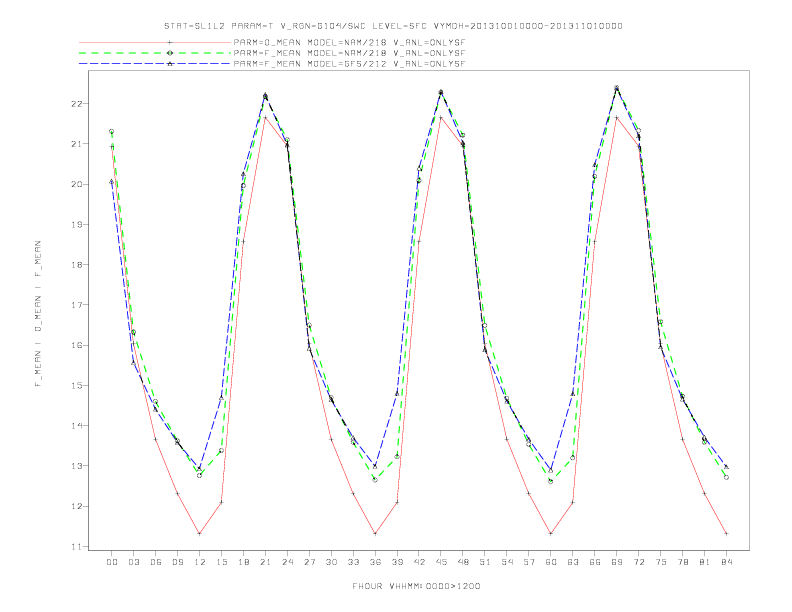Click the red line peak point at hour 21

point(265,118)
